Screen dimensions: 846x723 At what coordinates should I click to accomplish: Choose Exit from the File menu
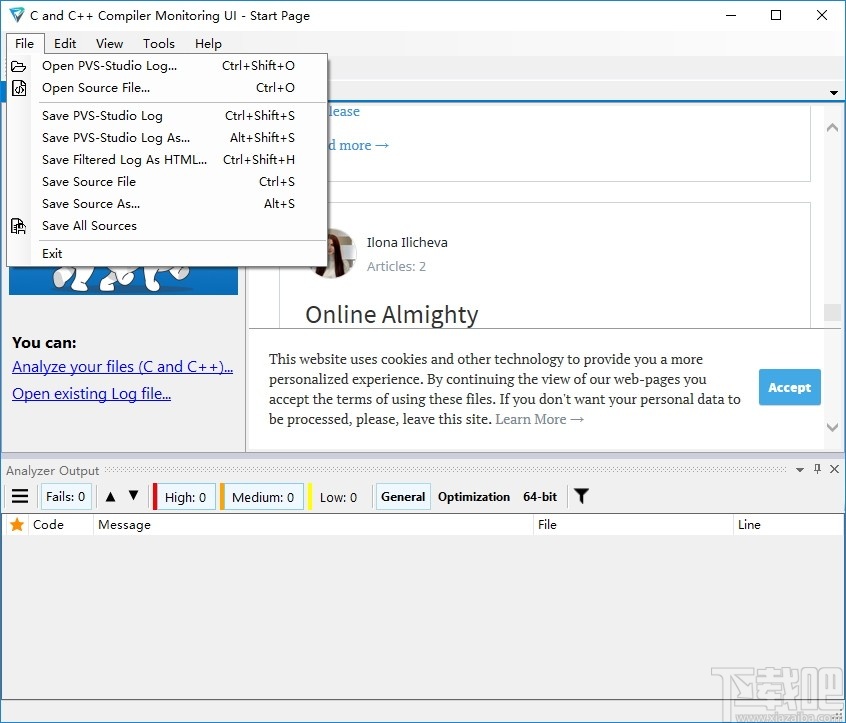click(167, 254)
